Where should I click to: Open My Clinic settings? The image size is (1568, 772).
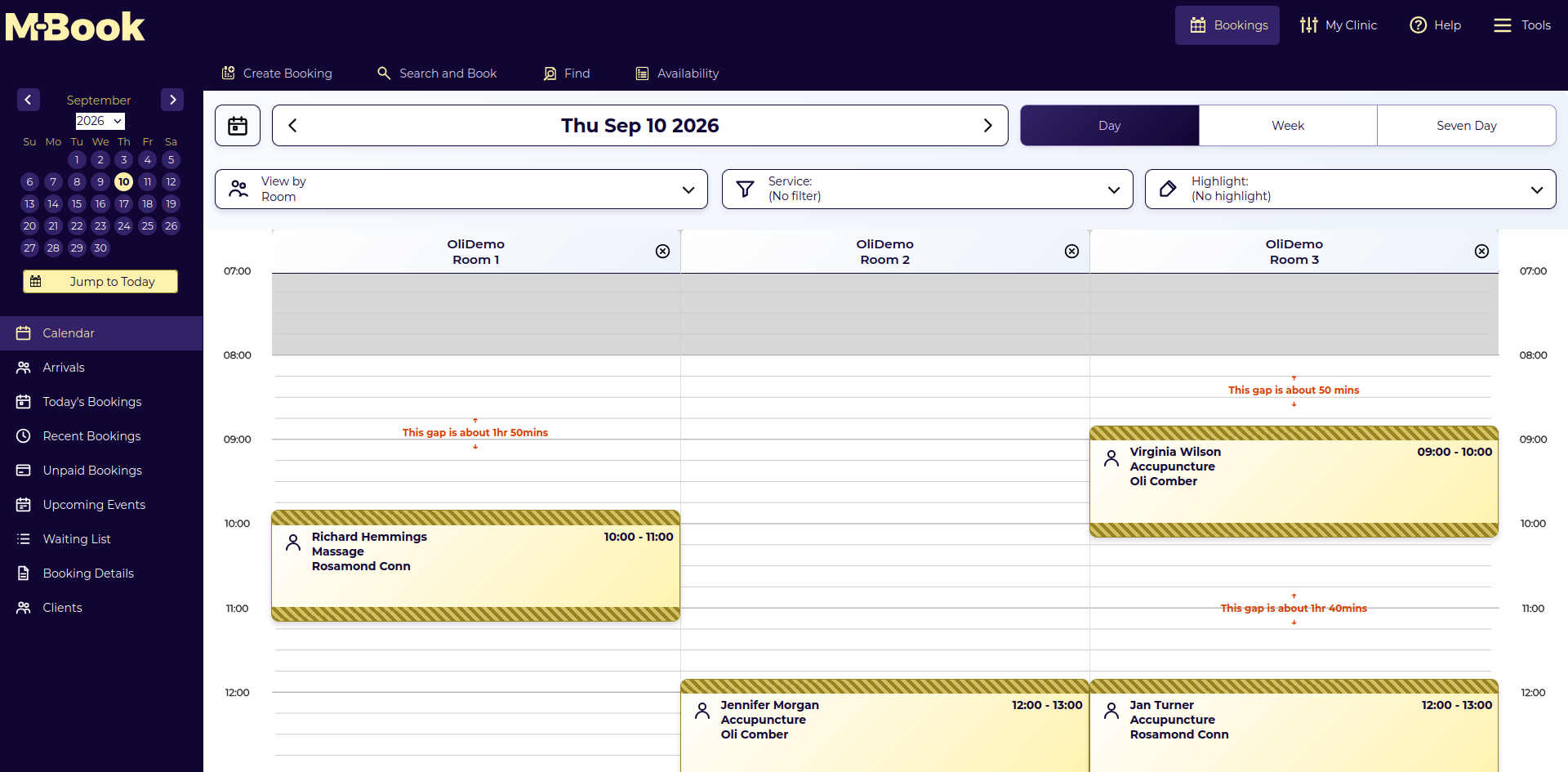point(1339,25)
